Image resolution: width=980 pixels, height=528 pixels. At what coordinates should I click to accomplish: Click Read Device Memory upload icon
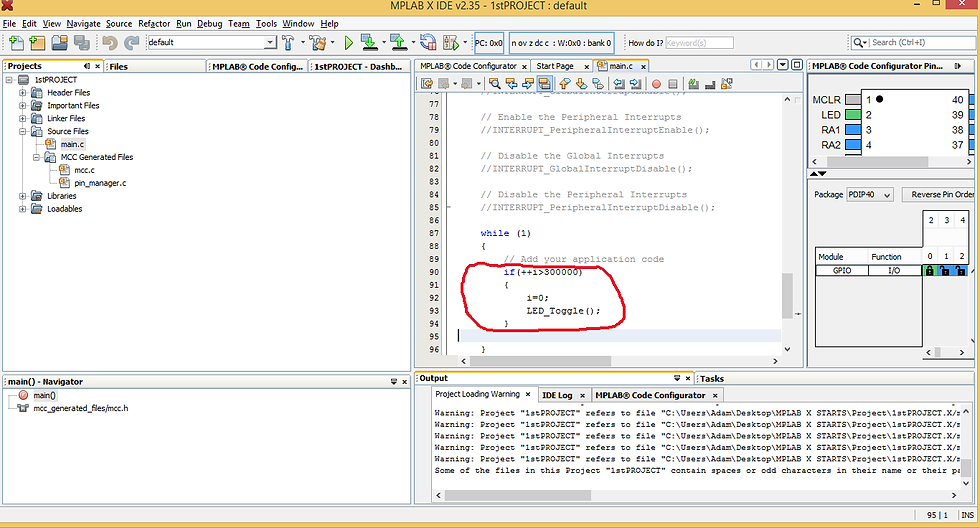[398, 42]
